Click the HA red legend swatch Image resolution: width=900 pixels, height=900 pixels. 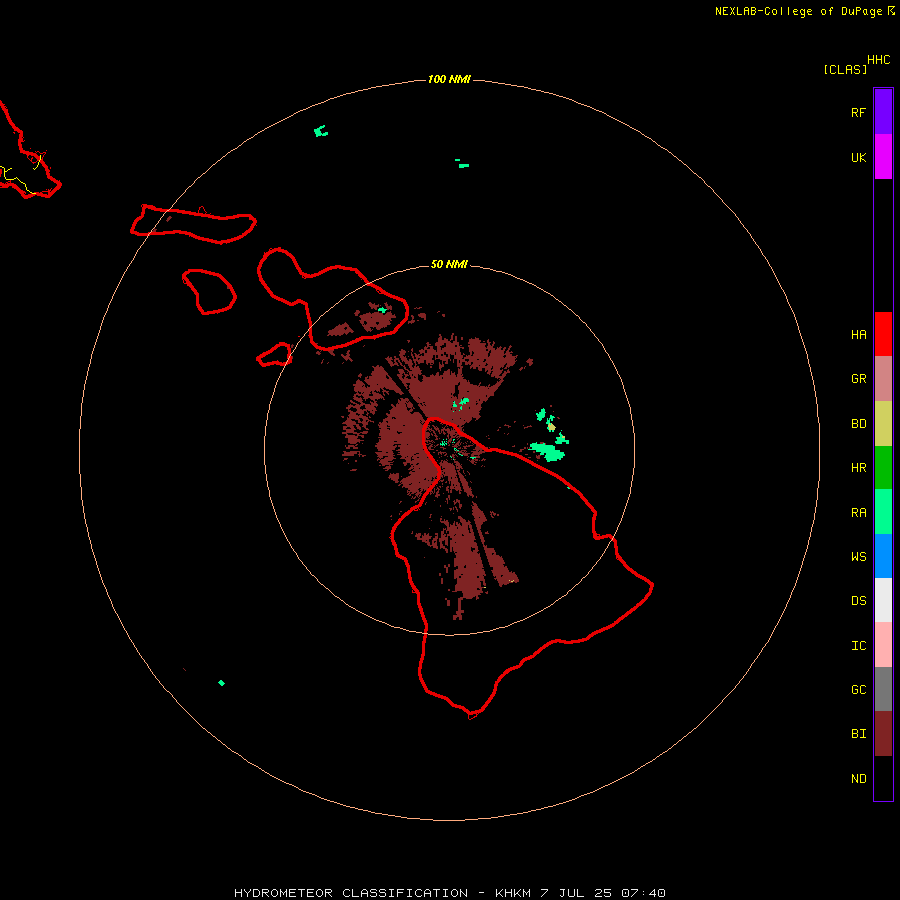pos(883,334)
